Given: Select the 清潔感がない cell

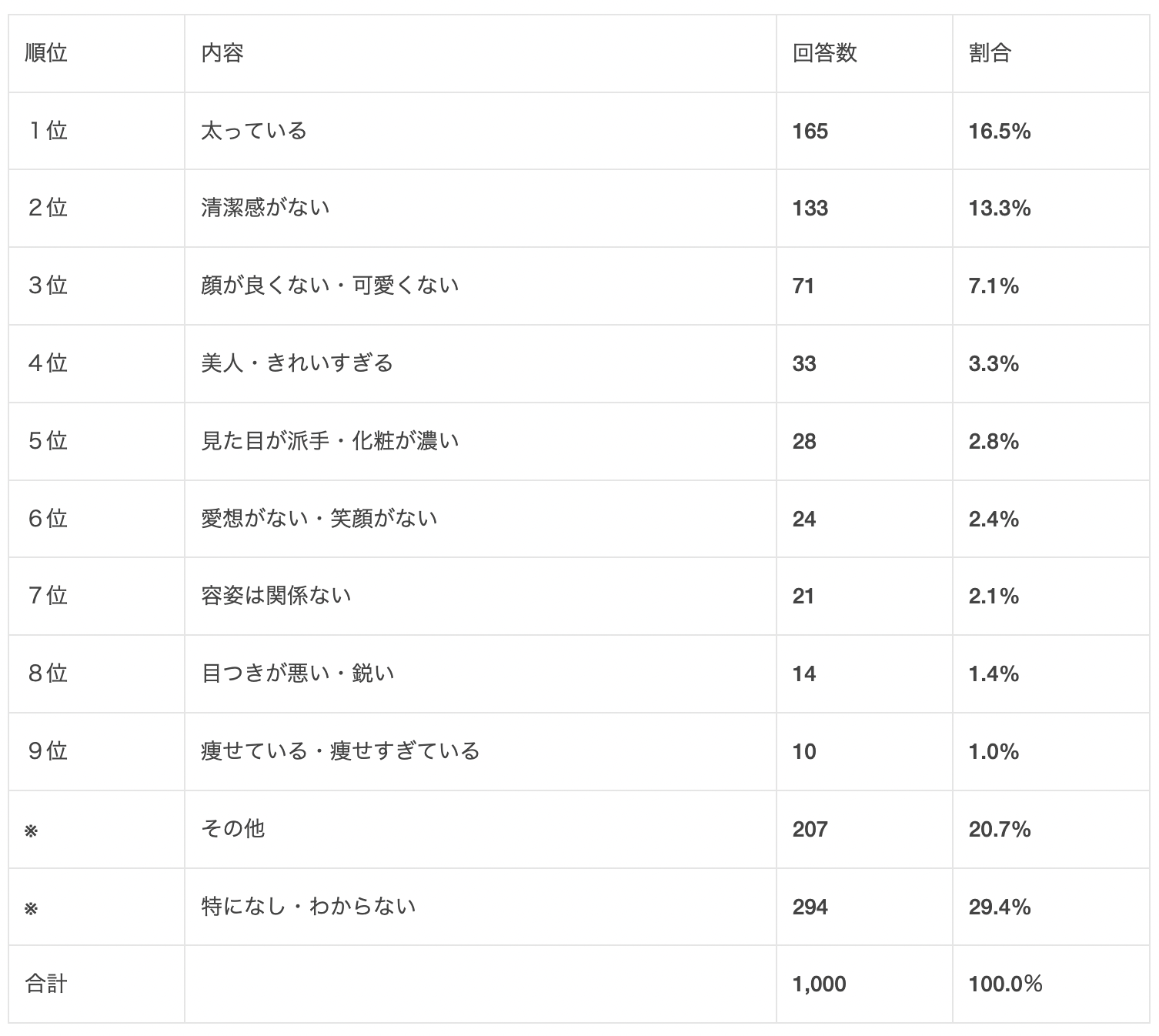Looking at the screenshot, I should point(266,208).
